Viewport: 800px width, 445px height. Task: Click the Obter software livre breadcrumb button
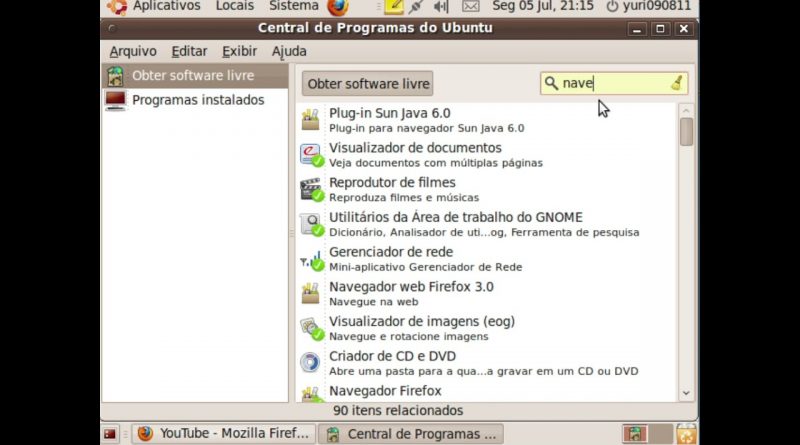click(367, 84)
